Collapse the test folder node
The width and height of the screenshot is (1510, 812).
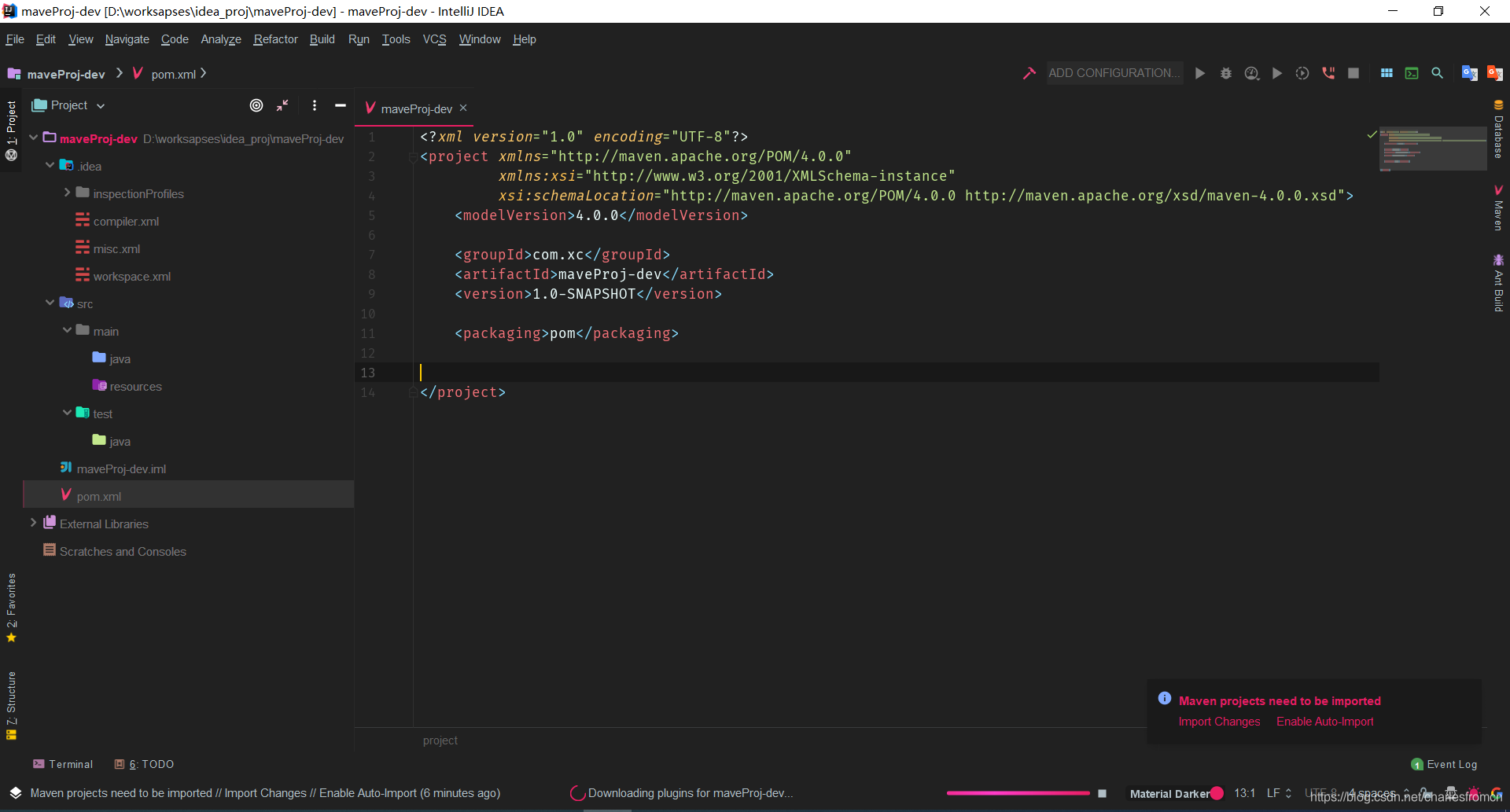tap(67, 413)
